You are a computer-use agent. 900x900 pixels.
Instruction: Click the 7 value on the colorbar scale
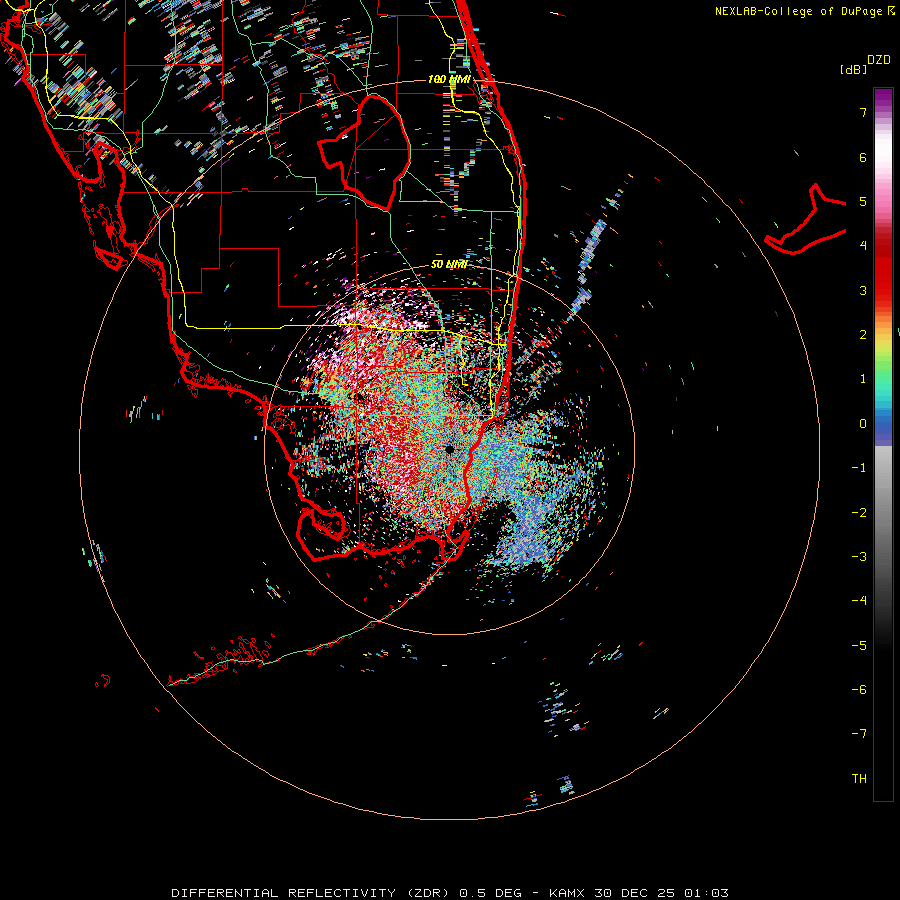coord(863,112)
